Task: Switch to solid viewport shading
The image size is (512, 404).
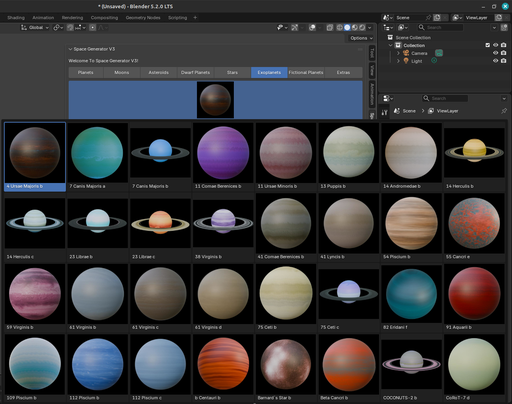Action: coord(347,28)
